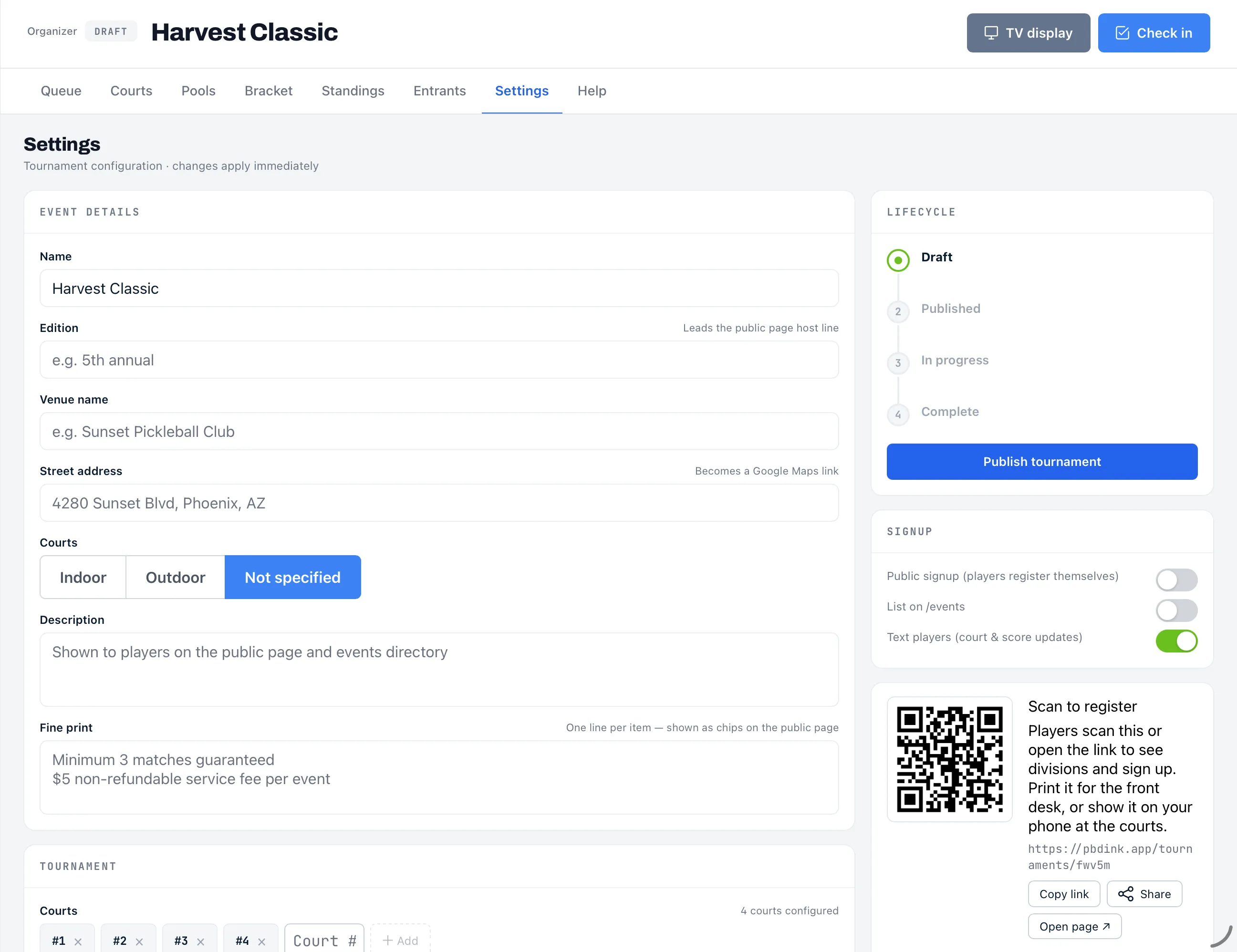Open the Courts tab
This screenshot has height=952, width=1237.
pyautogui.click(x=131, y=91)
